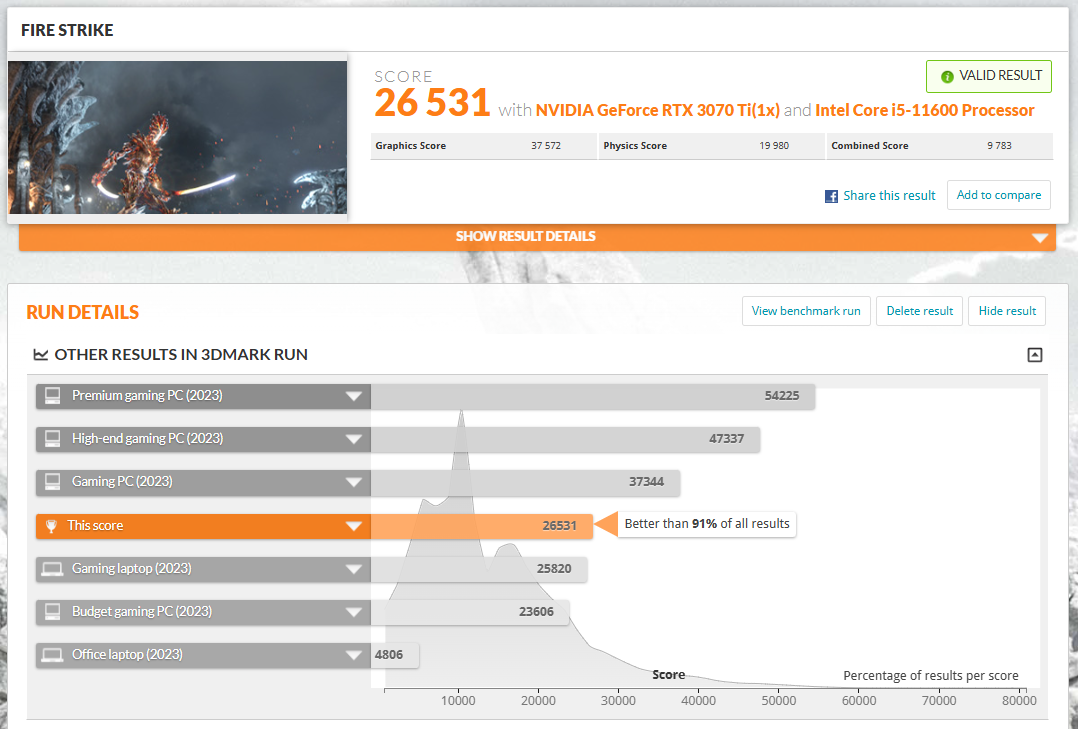Click the Hide result button
The image size is (1078, 729).
pyautogui.click(x=1006, y=311)
